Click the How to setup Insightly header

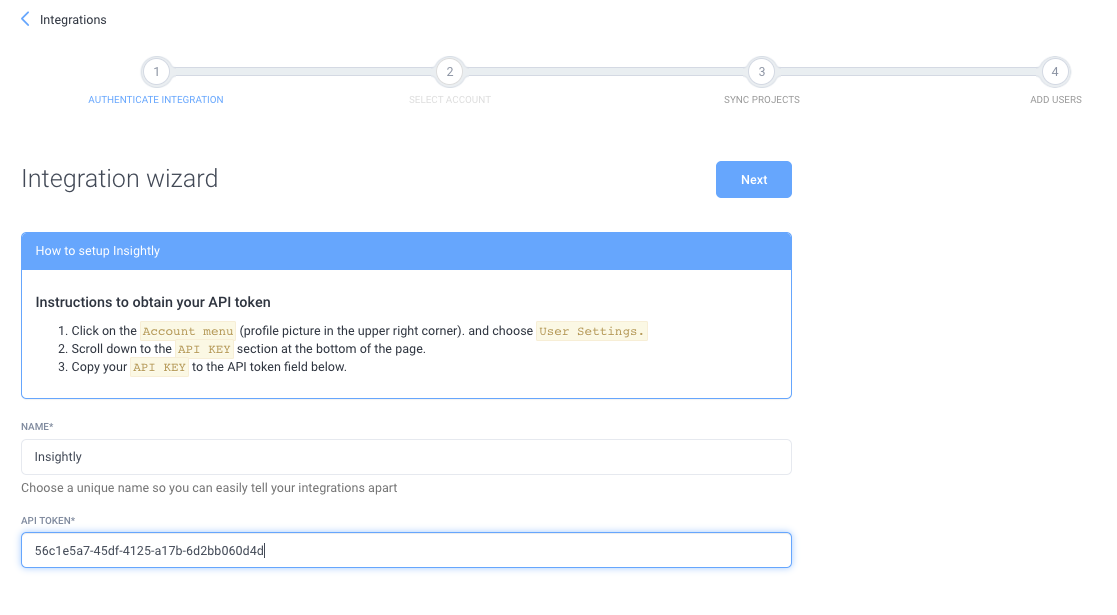pos(406,251)
